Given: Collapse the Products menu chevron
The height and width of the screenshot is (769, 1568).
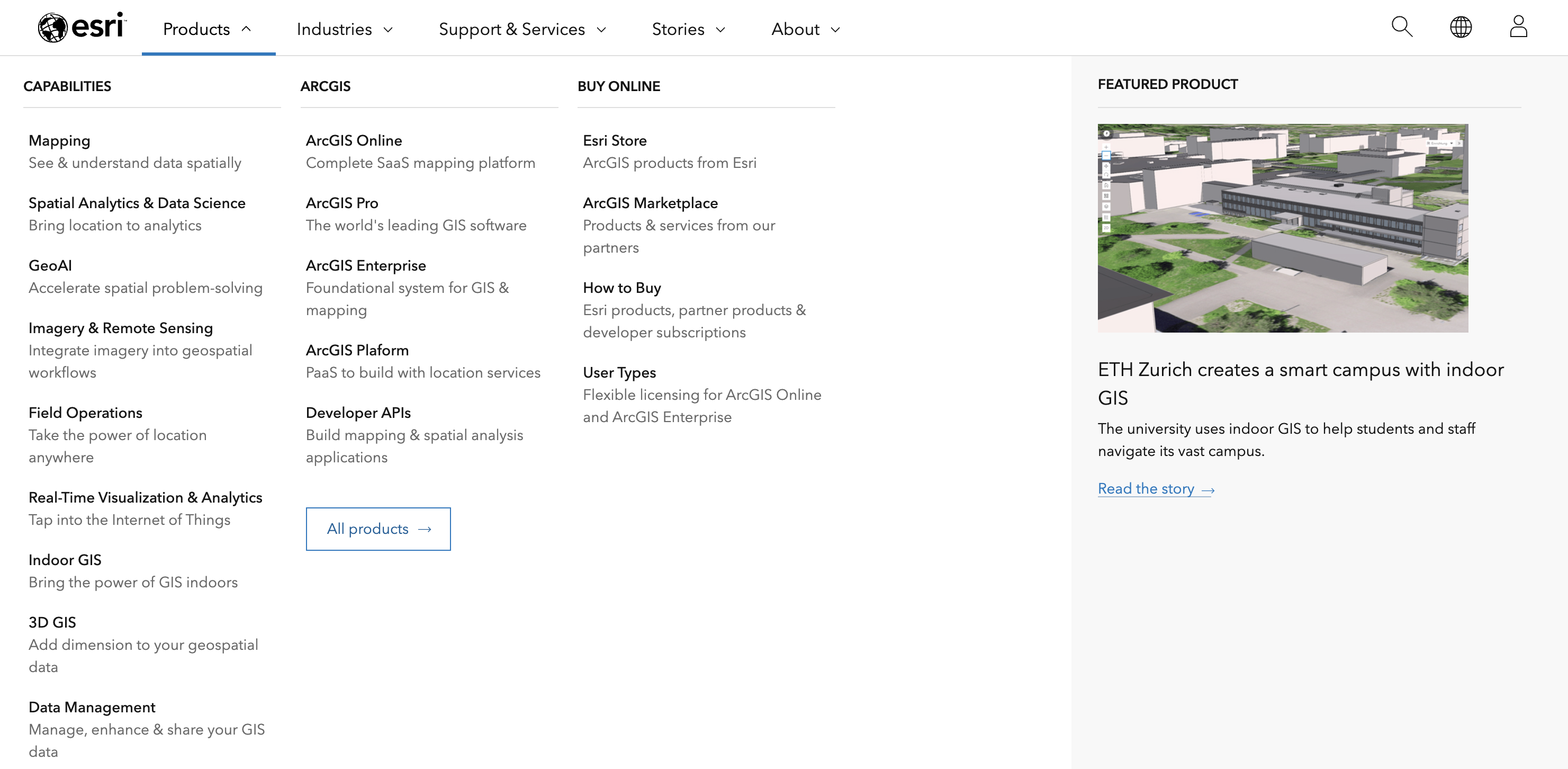Looking at the screenshot, I should pos(247,29).
